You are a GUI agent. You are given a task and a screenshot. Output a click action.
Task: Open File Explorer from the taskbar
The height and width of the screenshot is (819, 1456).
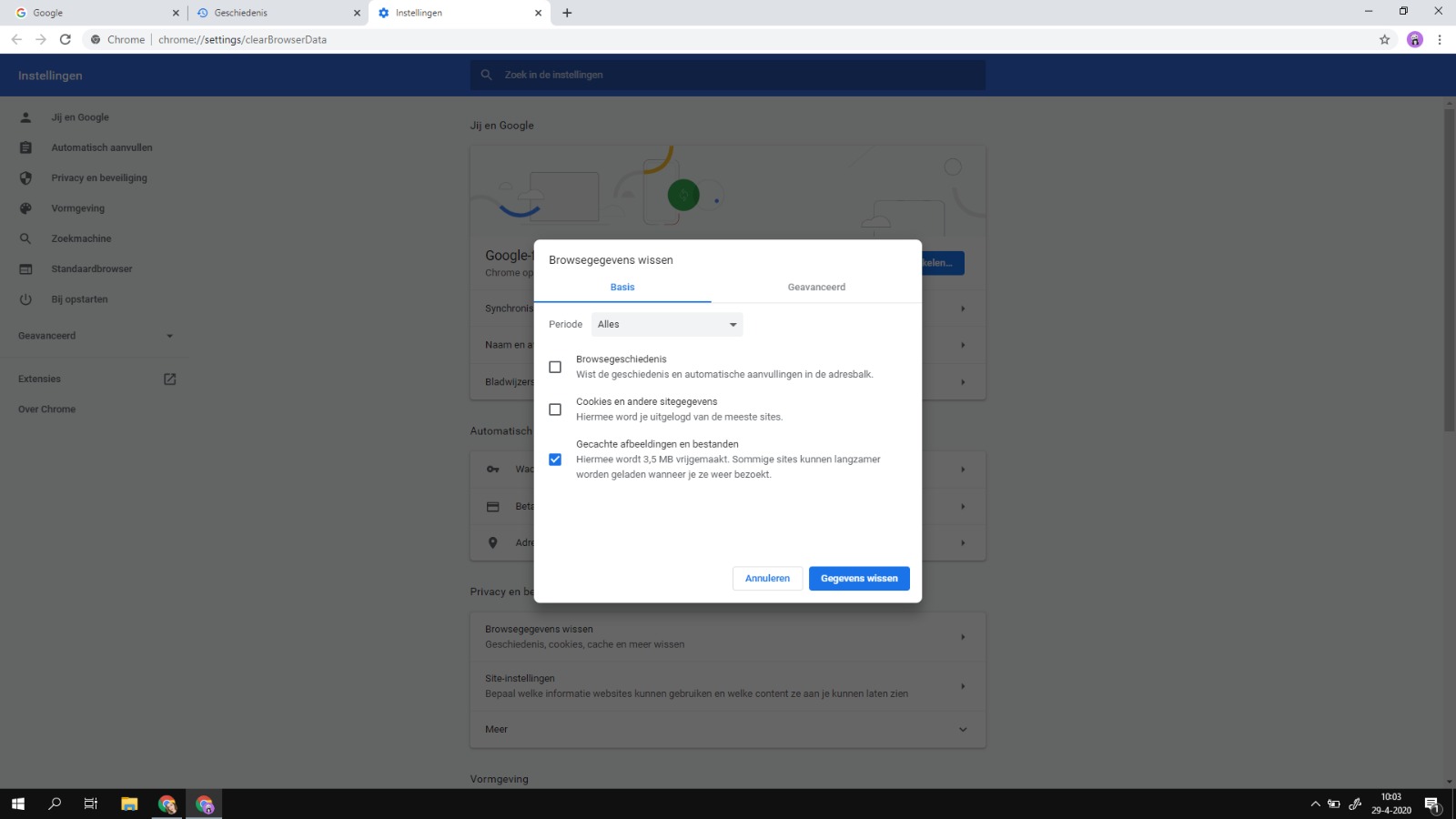(129, 804)
